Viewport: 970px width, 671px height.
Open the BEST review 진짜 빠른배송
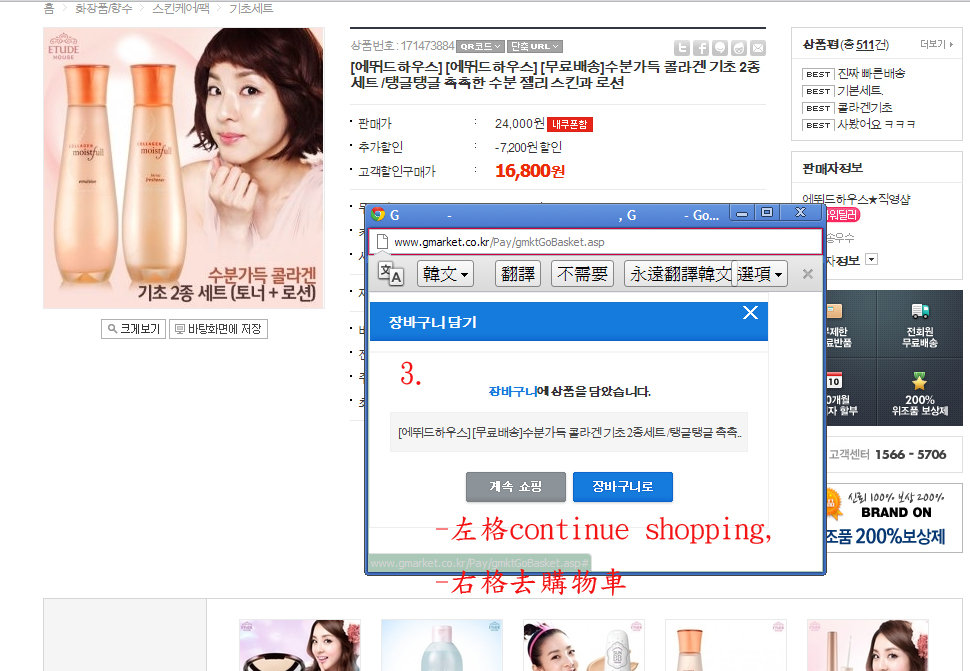[871, 74]
